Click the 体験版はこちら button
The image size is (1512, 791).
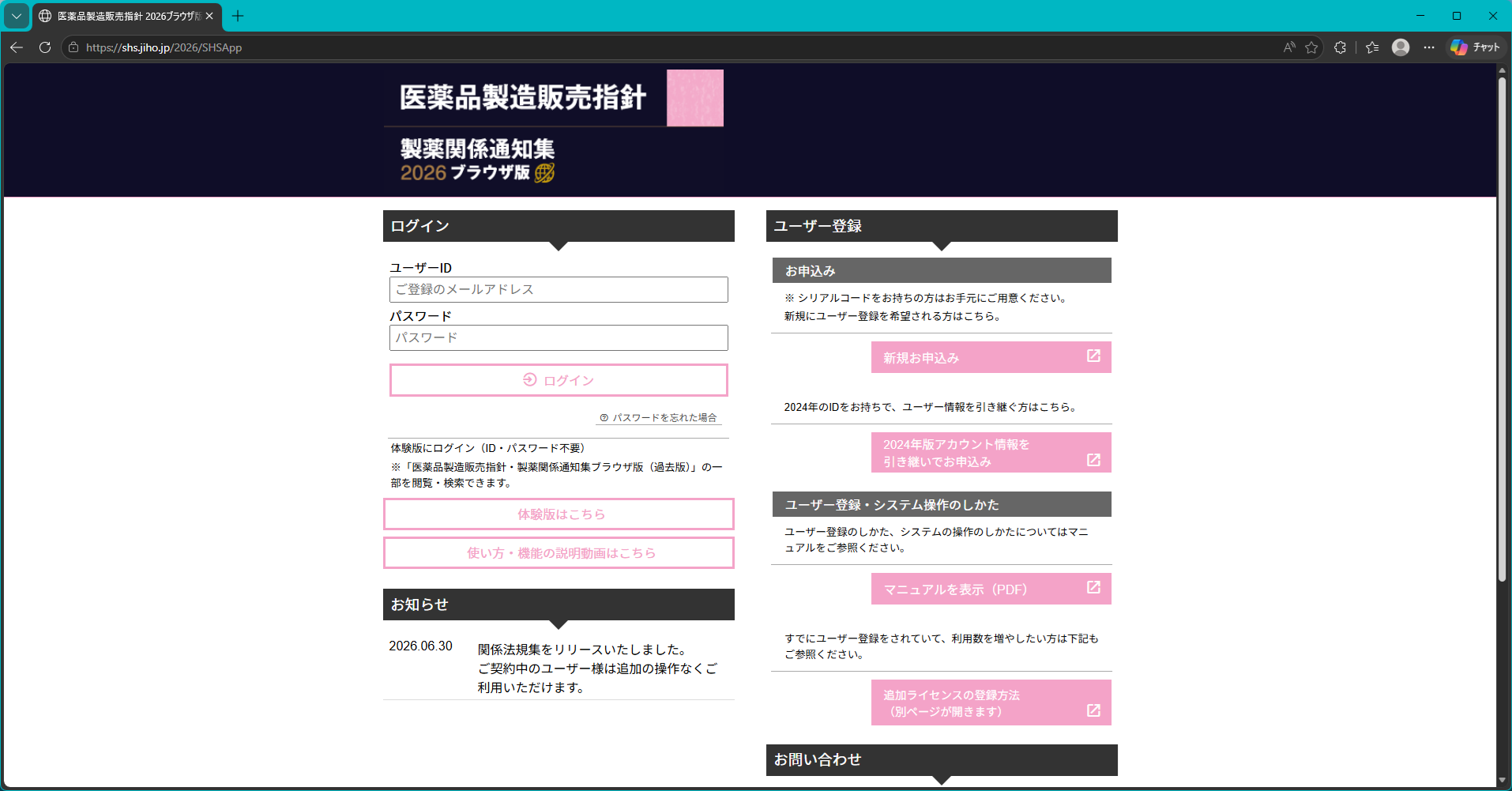click(559, 514)
